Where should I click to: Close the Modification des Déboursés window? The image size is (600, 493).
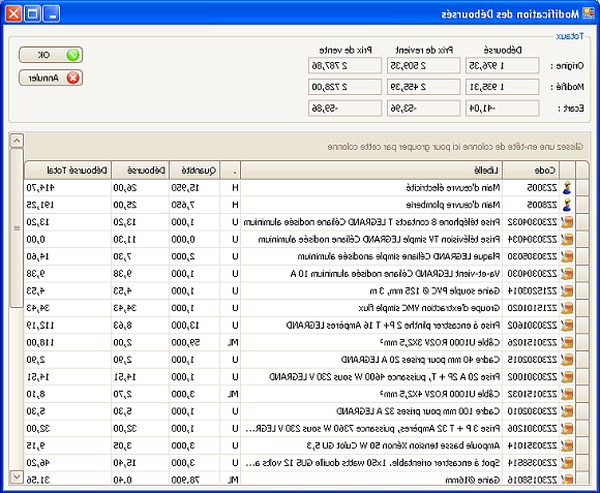point(14,15)
